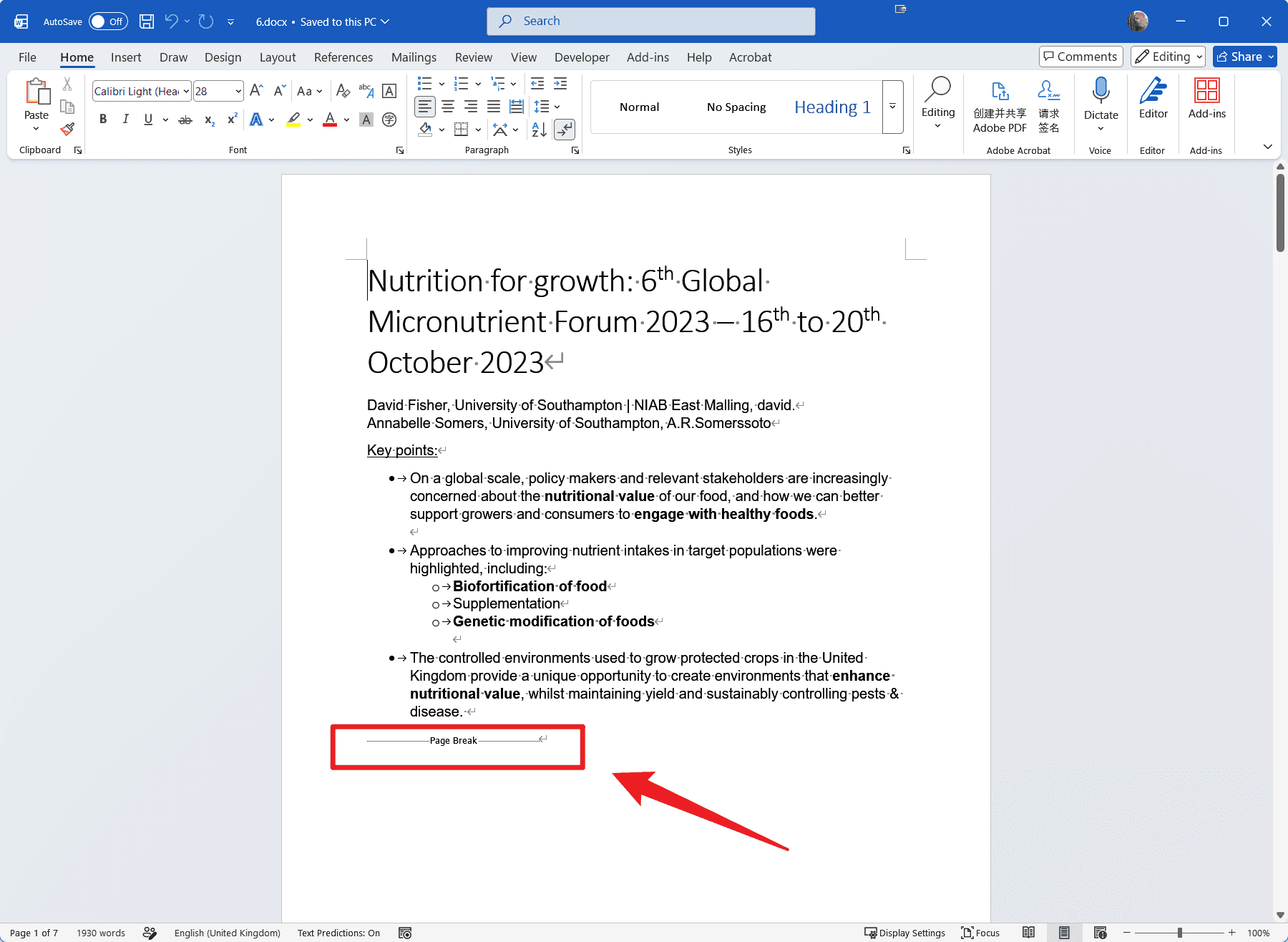Click the Comments button

[x=1080, y=57]
